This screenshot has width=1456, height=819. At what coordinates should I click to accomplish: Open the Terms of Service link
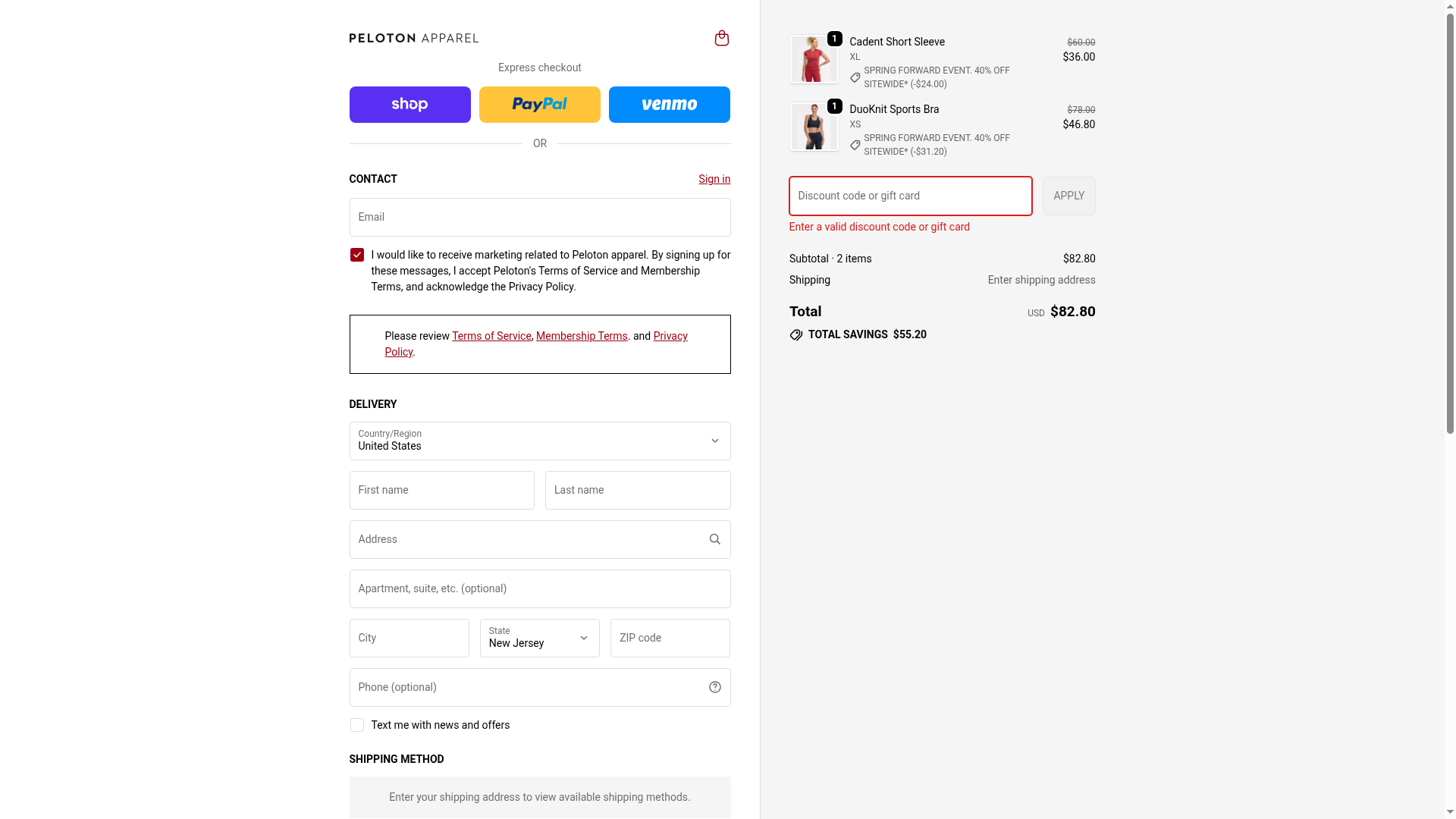point(491,336)
